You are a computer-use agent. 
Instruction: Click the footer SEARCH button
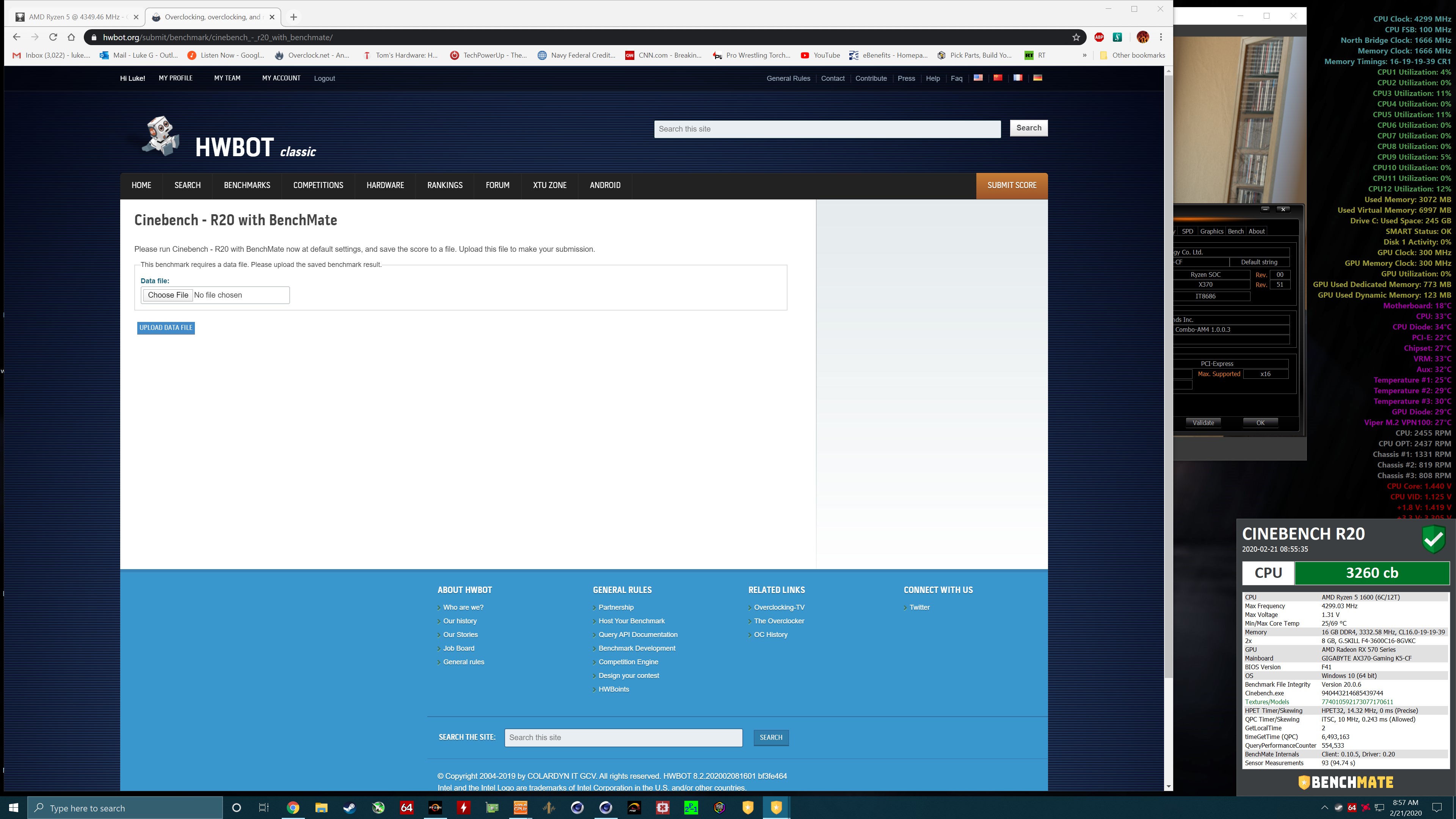click(x=771, y=737)
